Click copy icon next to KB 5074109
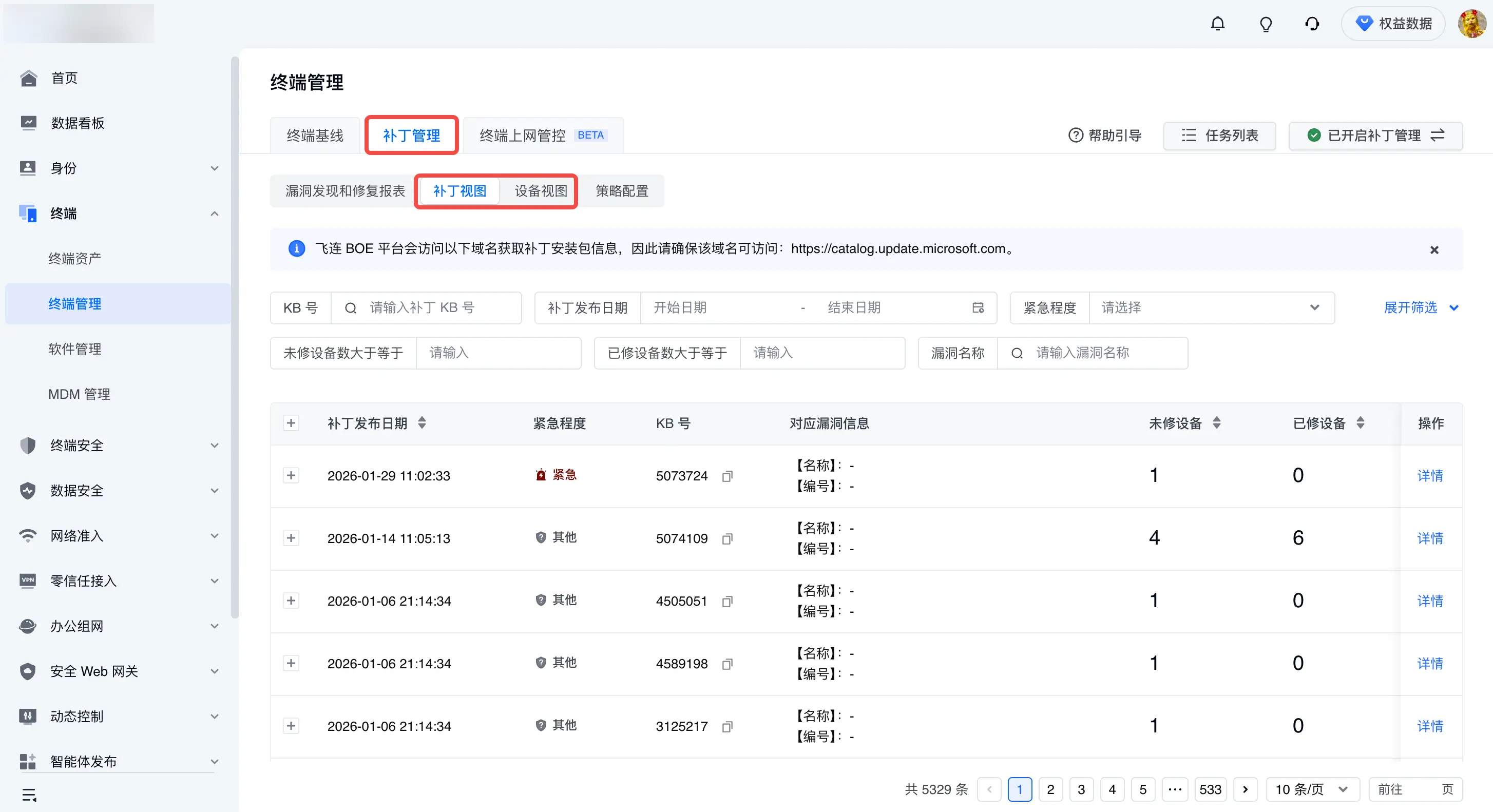This screenshot has width=1493, height=812. (x=727, y=538)
